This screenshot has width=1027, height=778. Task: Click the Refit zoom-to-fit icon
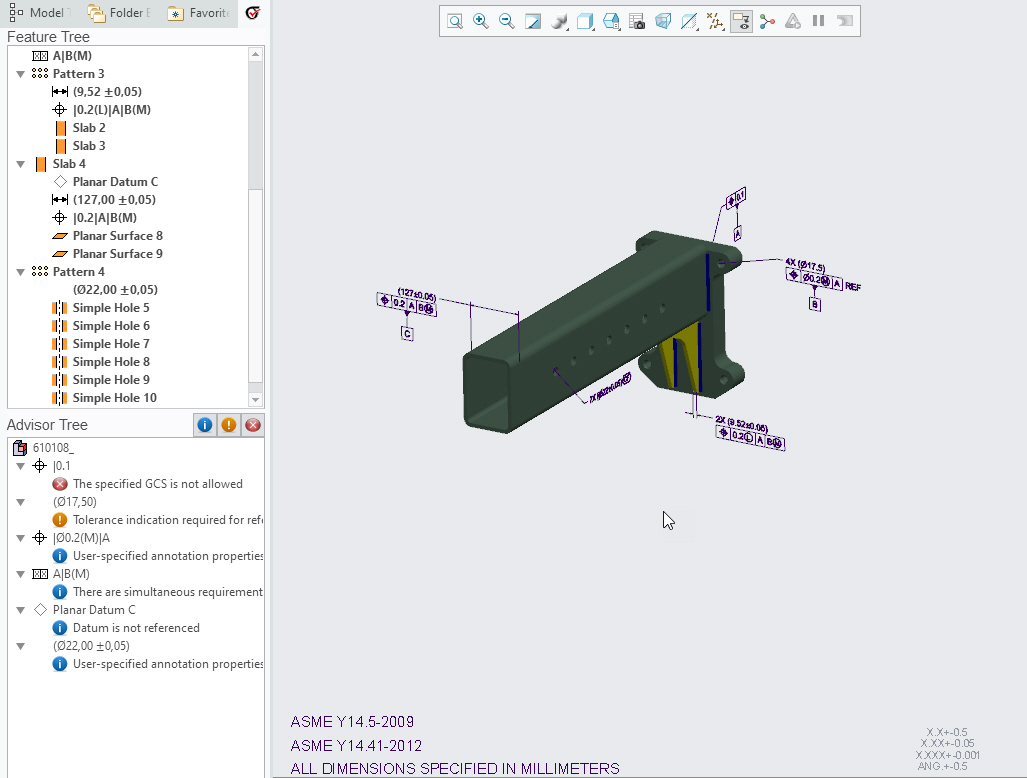pyautogui.click(x=455, y=21)
